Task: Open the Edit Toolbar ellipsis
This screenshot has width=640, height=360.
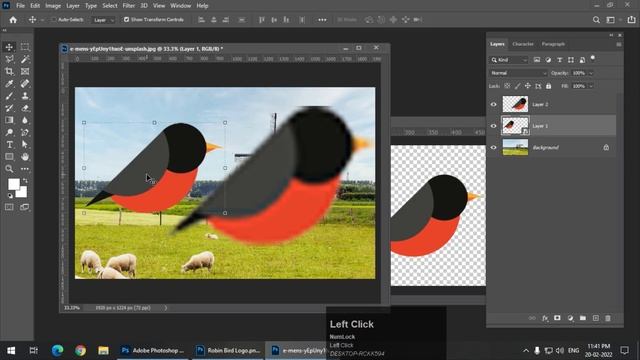Action: pos(25,169)
